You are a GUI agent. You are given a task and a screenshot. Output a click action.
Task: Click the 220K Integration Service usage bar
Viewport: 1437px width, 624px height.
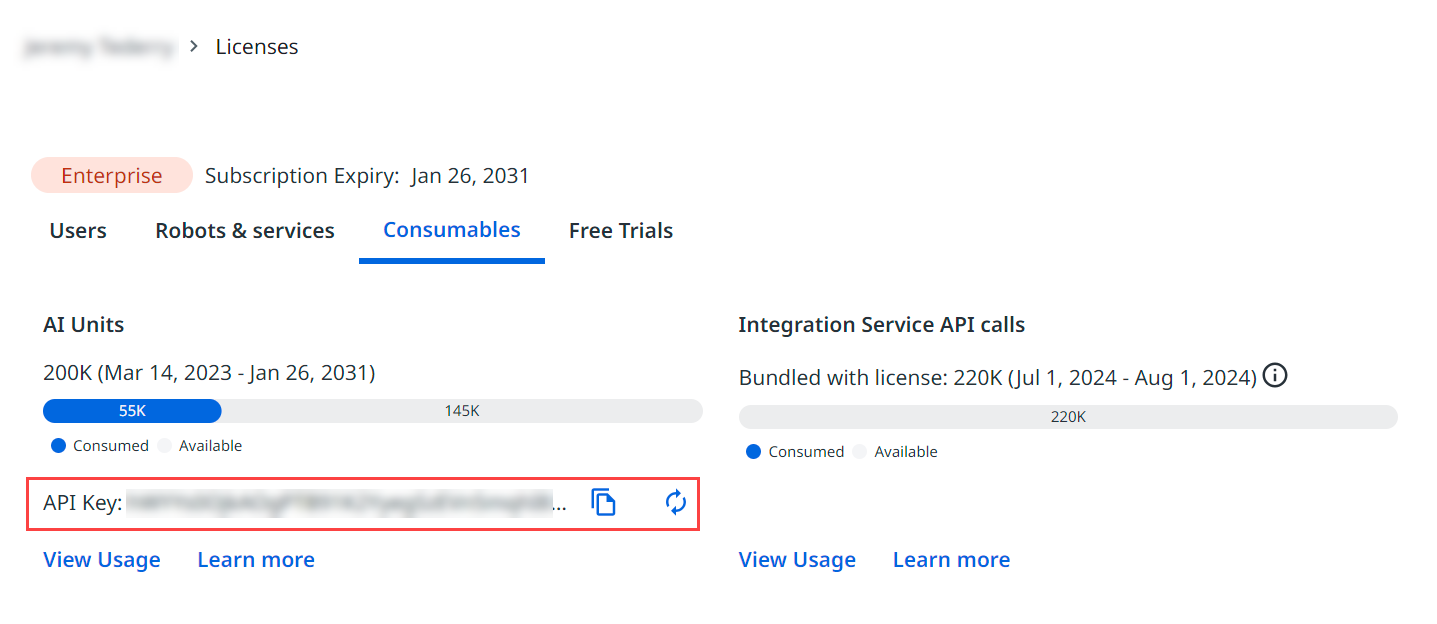coord(1068,417)
